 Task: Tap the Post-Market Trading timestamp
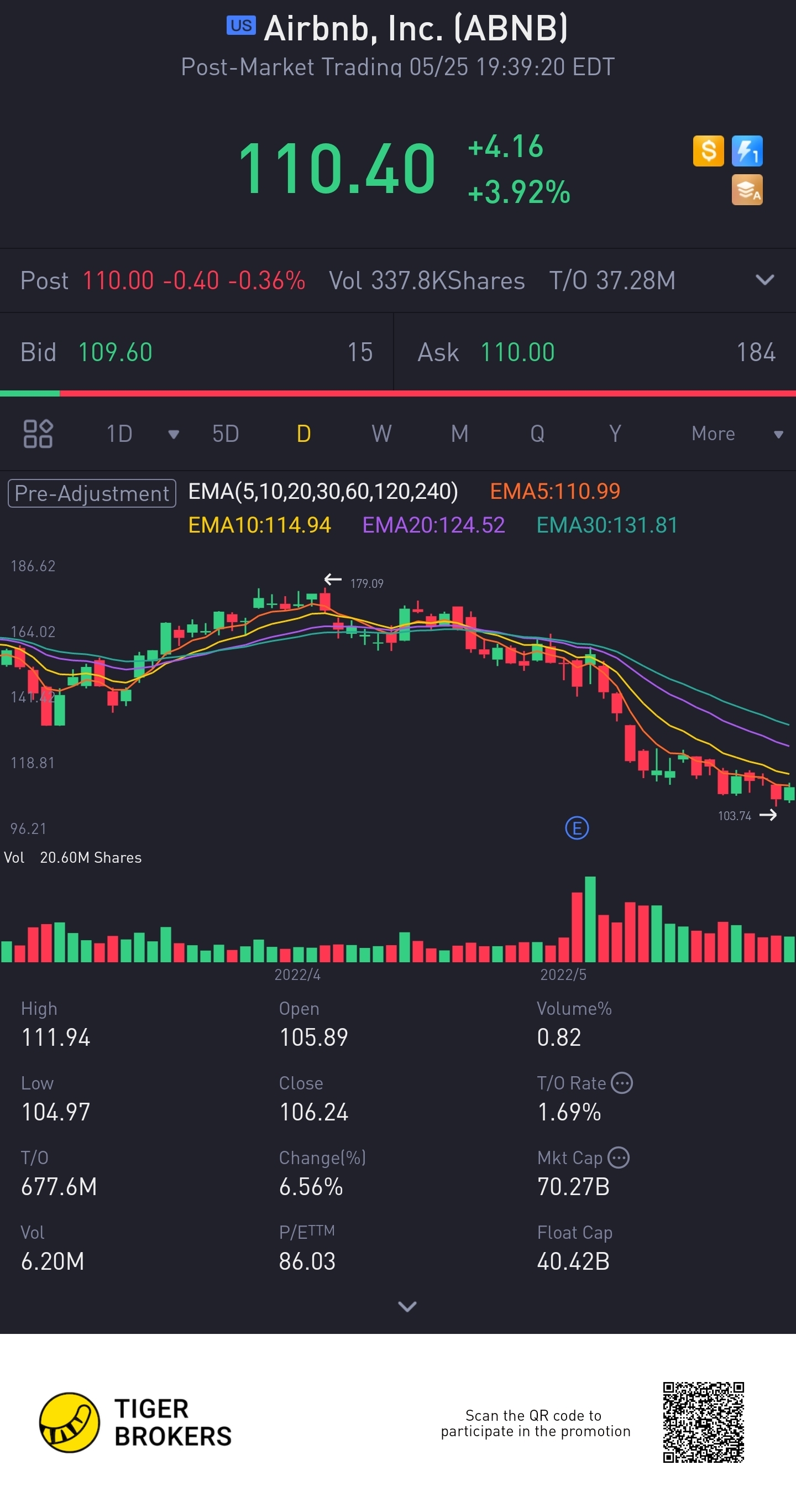pos(397,67)
